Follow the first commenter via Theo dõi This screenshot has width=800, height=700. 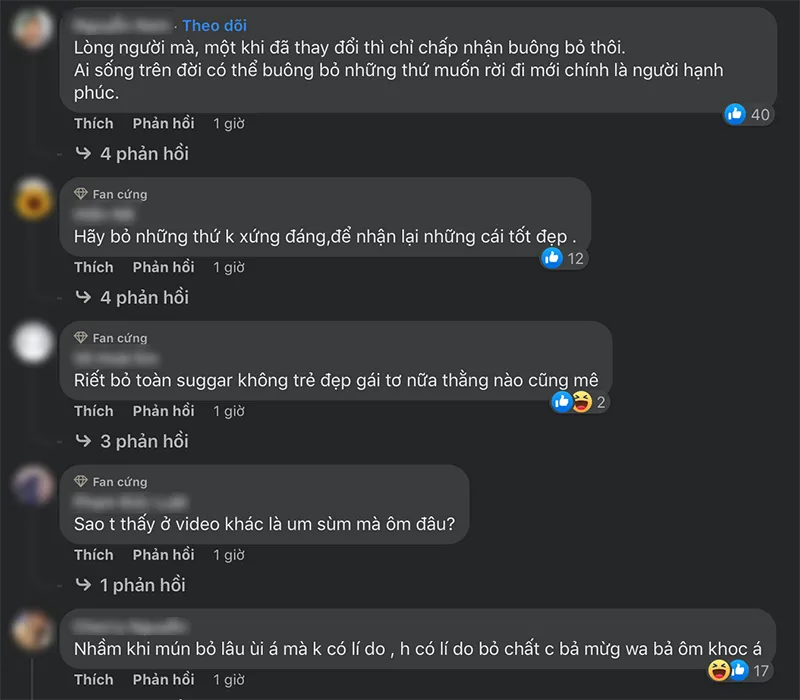click(214, 25)
